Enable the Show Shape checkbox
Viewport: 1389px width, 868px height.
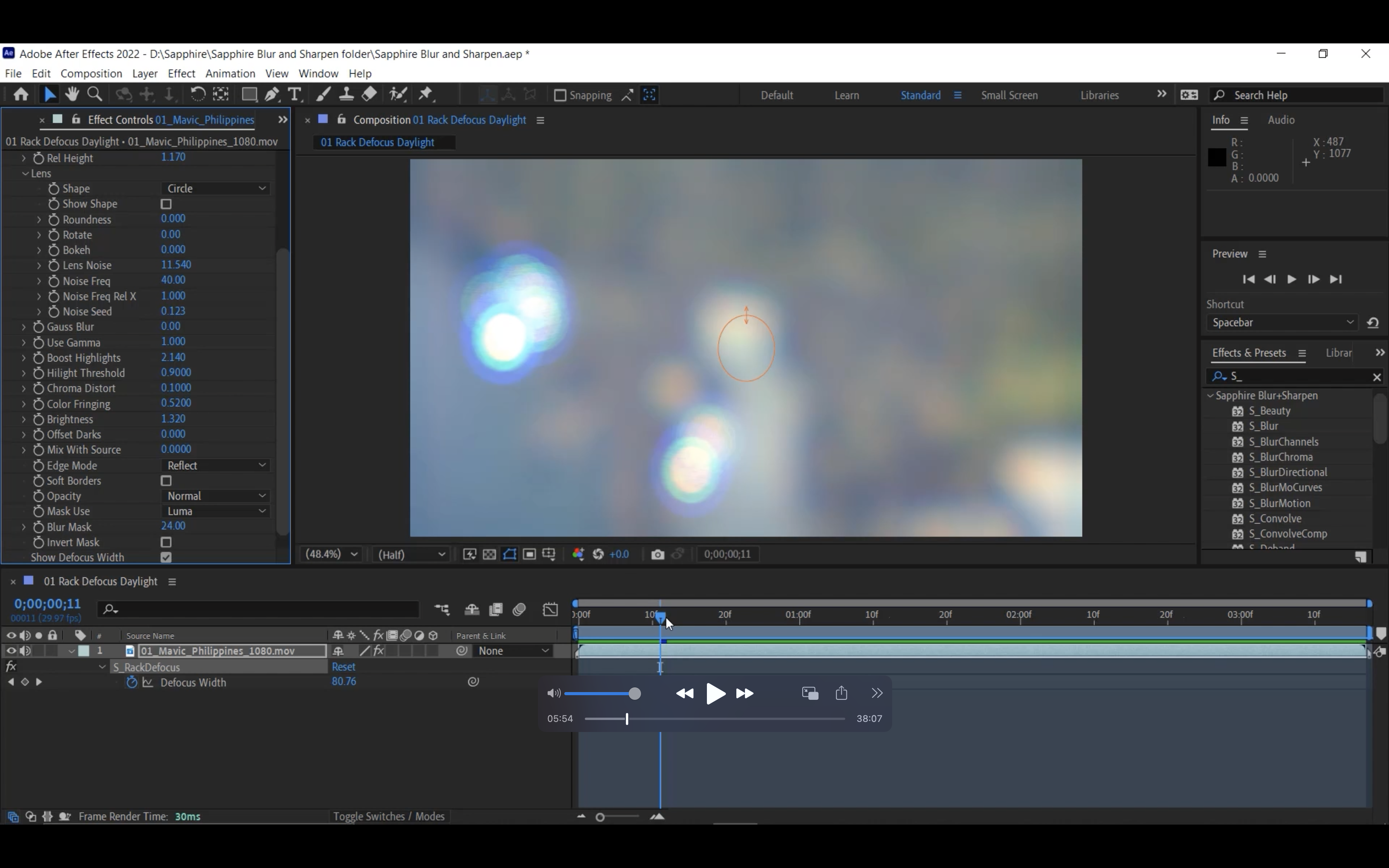pyautogui.click(x=166, y=204)
